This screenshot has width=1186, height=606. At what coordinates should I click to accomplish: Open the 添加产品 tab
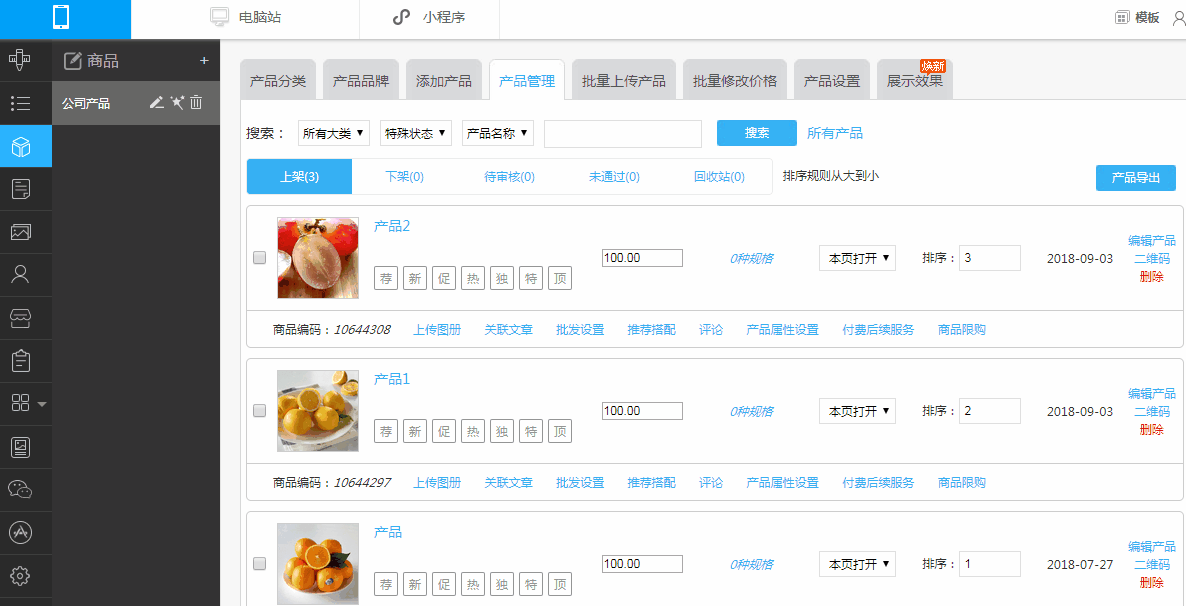click(x=444, y=81)
